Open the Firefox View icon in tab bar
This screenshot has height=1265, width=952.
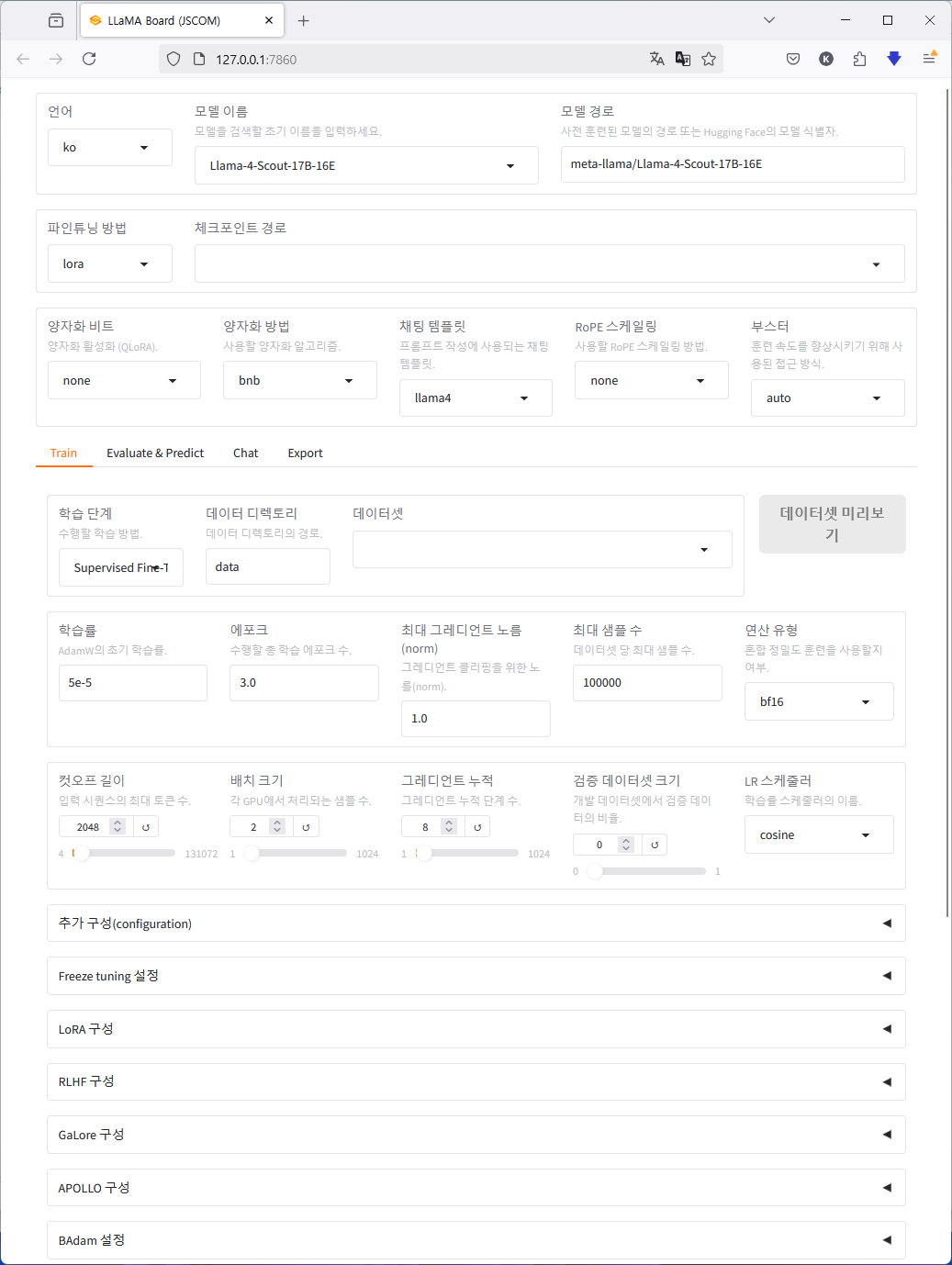coord(56,20)
